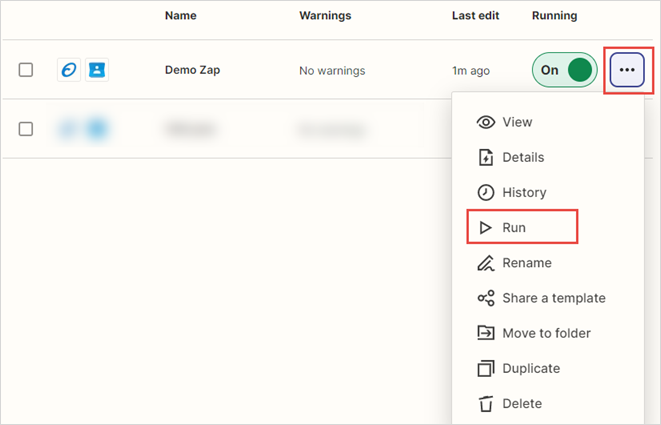Click the 1m ago last edit value
Screen dimensions: 661x425
tap(471, 70)
